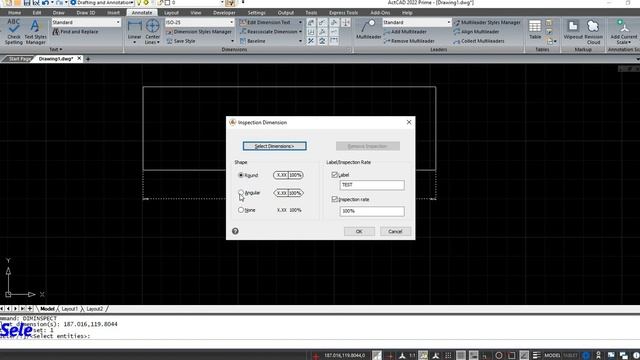Screen dimensions: 640x360
Task: Expand the Save Style row dropdown arrow
Action: (232, 41)
